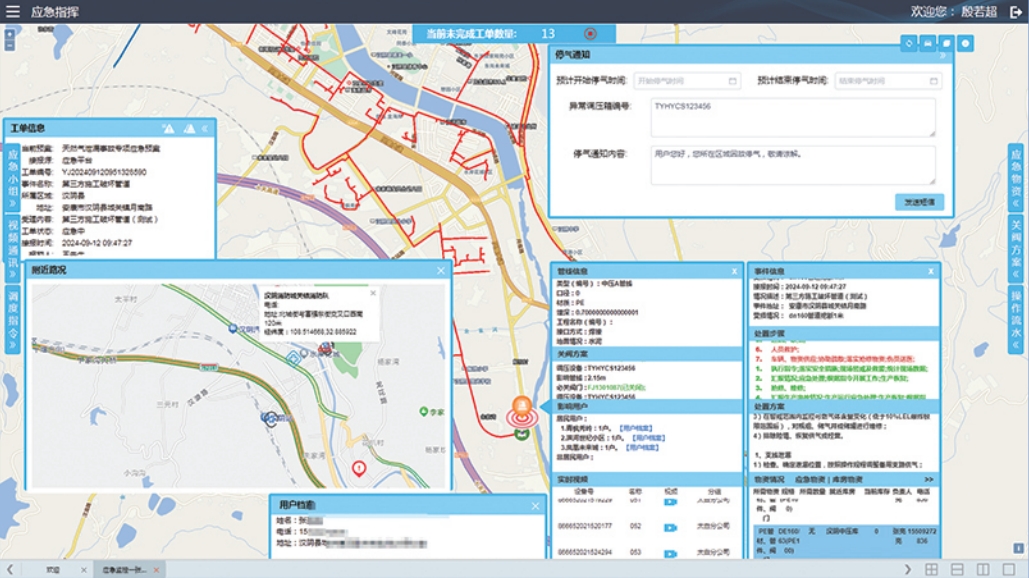Open calendar for 预计开始停气时间 field

(x=732, y=81)
